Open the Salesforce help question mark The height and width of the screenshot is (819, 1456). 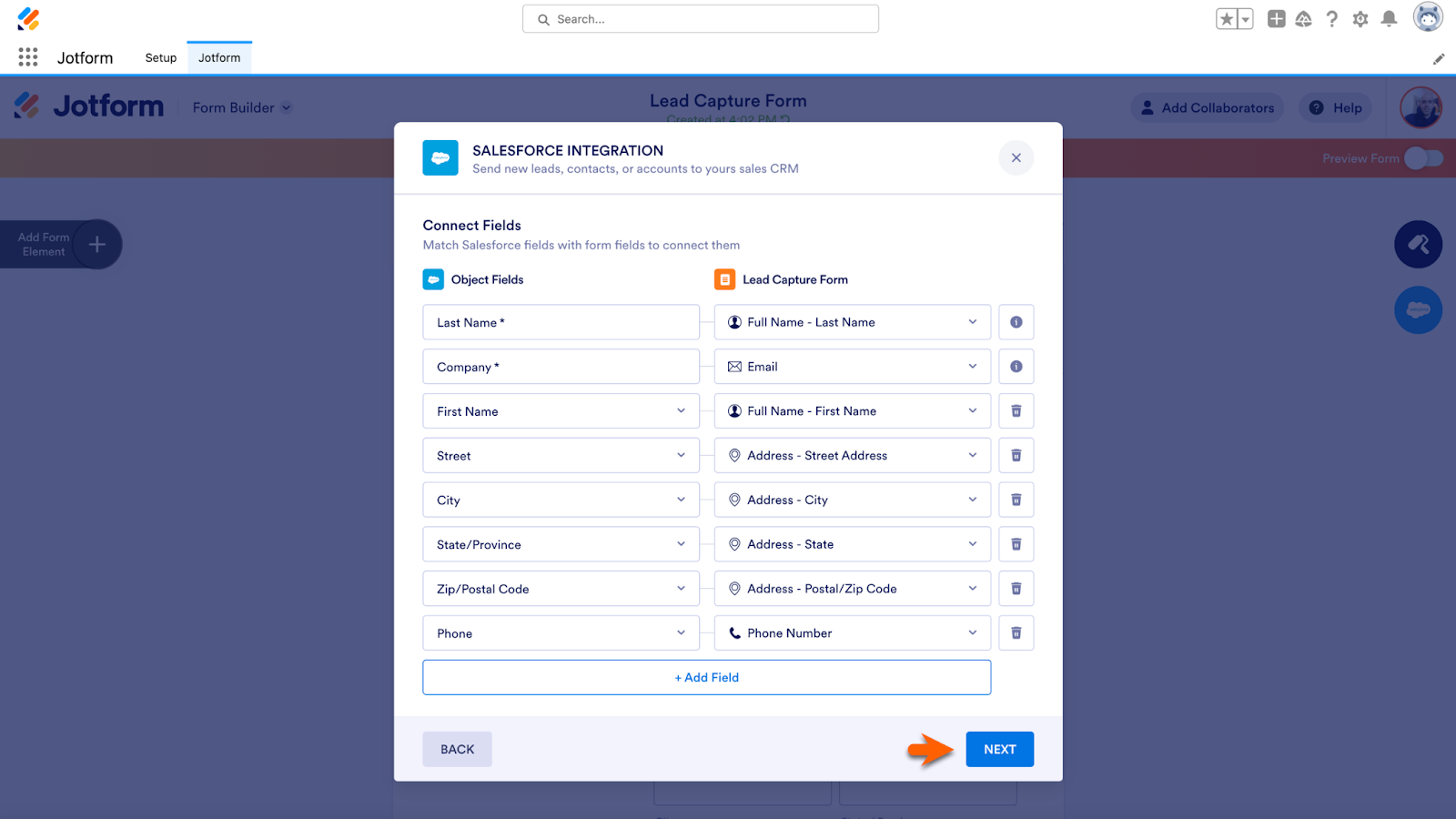coord(1332,19)
